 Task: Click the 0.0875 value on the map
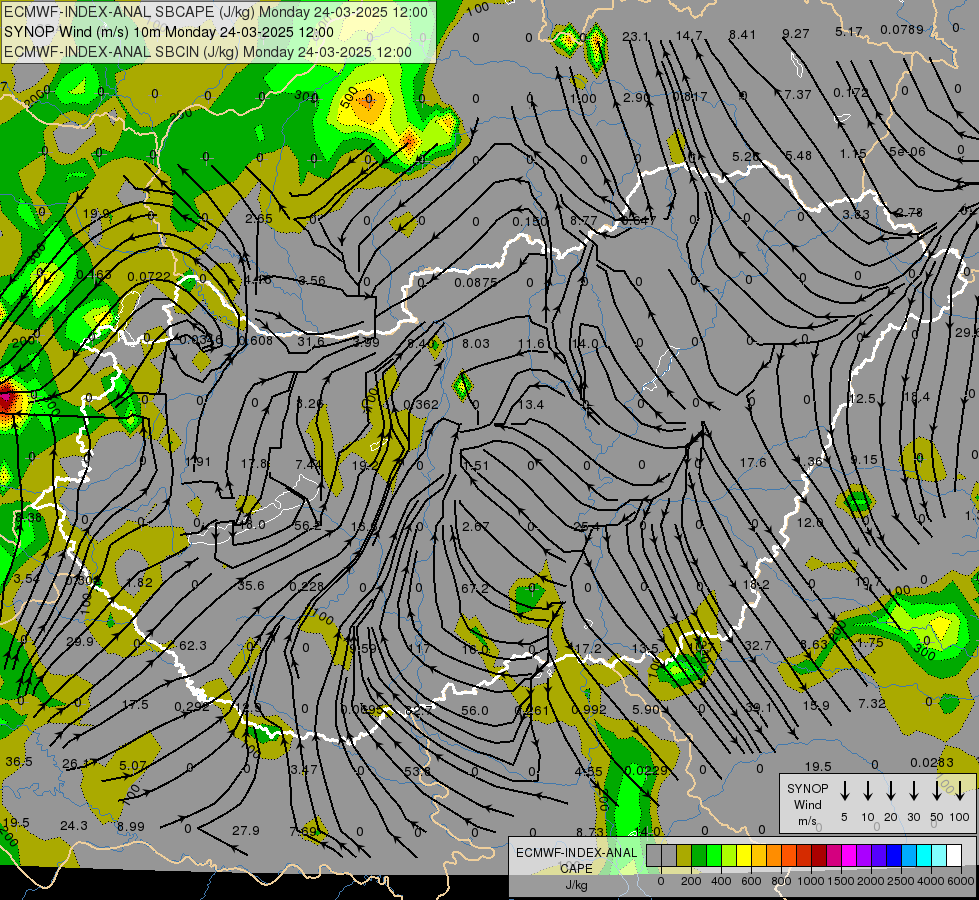[476, 282]
